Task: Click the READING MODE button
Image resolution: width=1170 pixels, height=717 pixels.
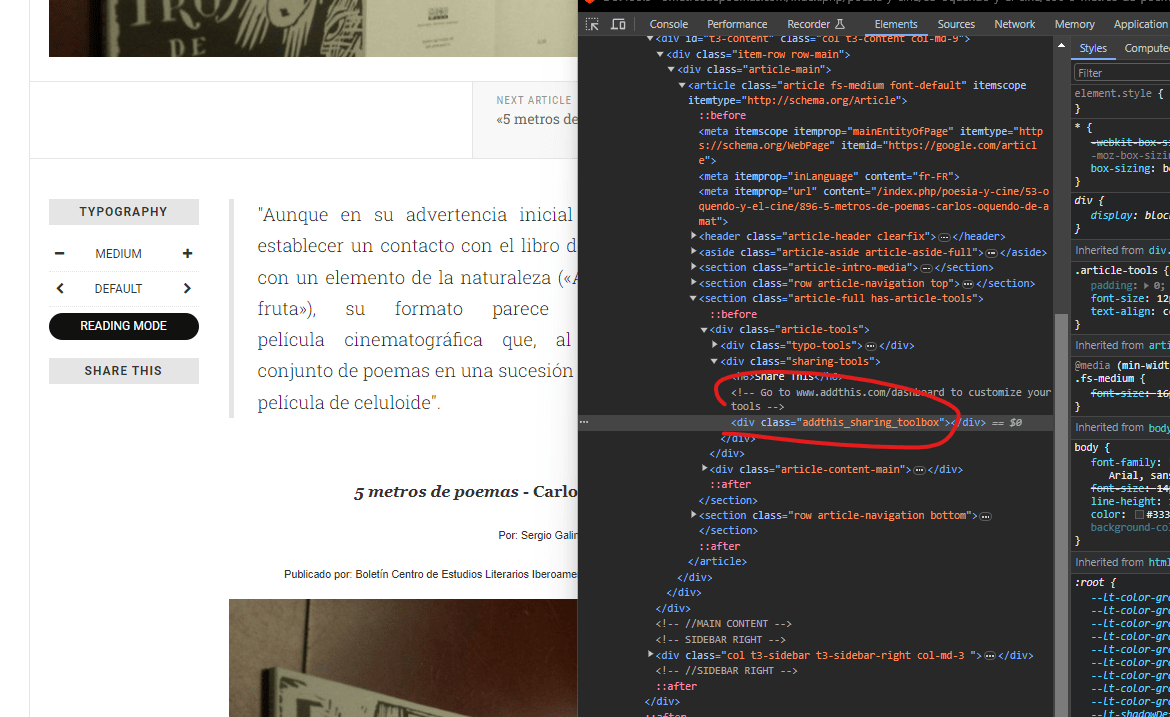Action: click(x=124, y=326)
